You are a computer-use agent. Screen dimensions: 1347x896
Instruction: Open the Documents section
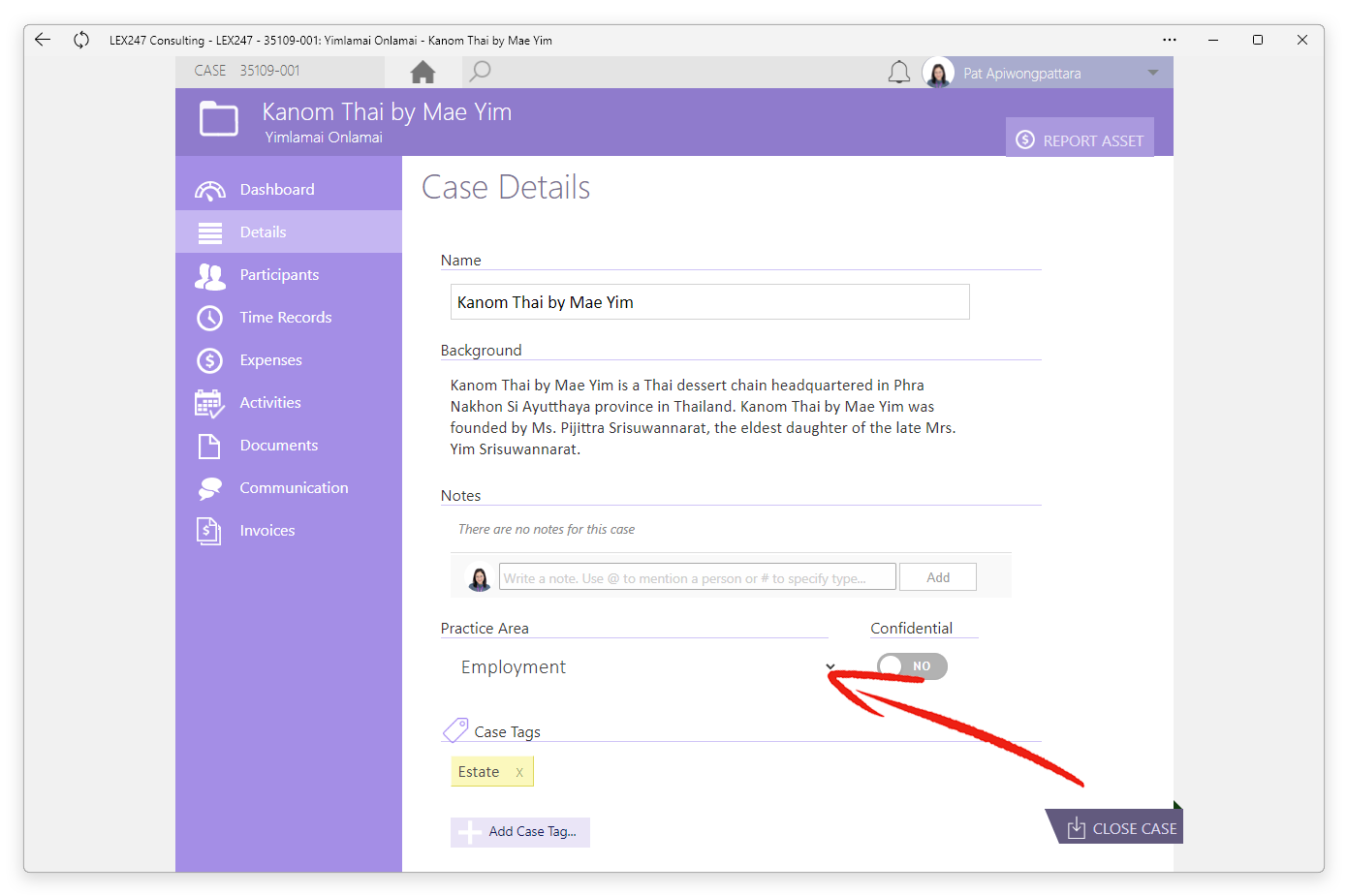(289, 445)
